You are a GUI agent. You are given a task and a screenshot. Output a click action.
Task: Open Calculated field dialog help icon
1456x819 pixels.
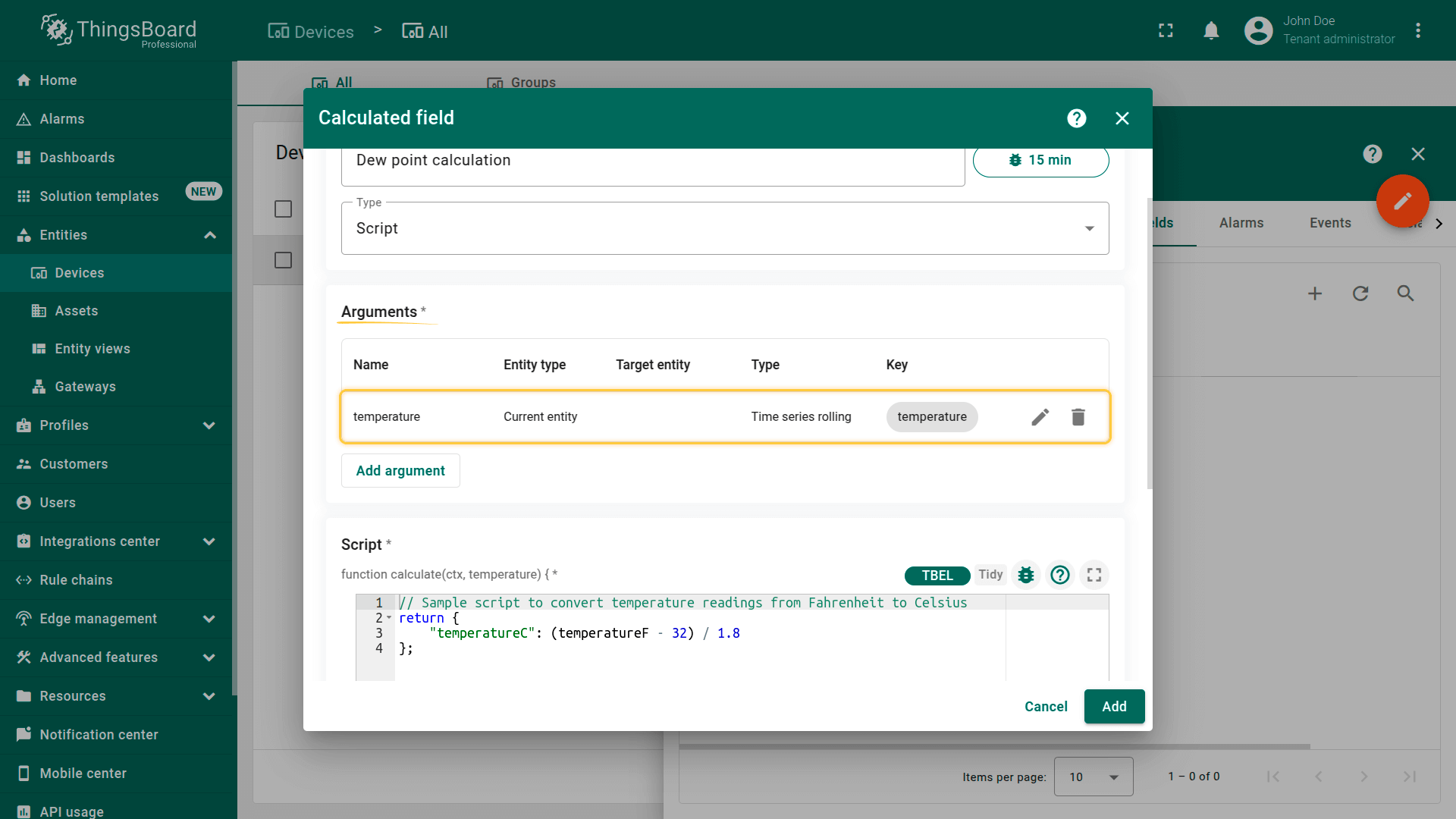tap(1076, 118)
